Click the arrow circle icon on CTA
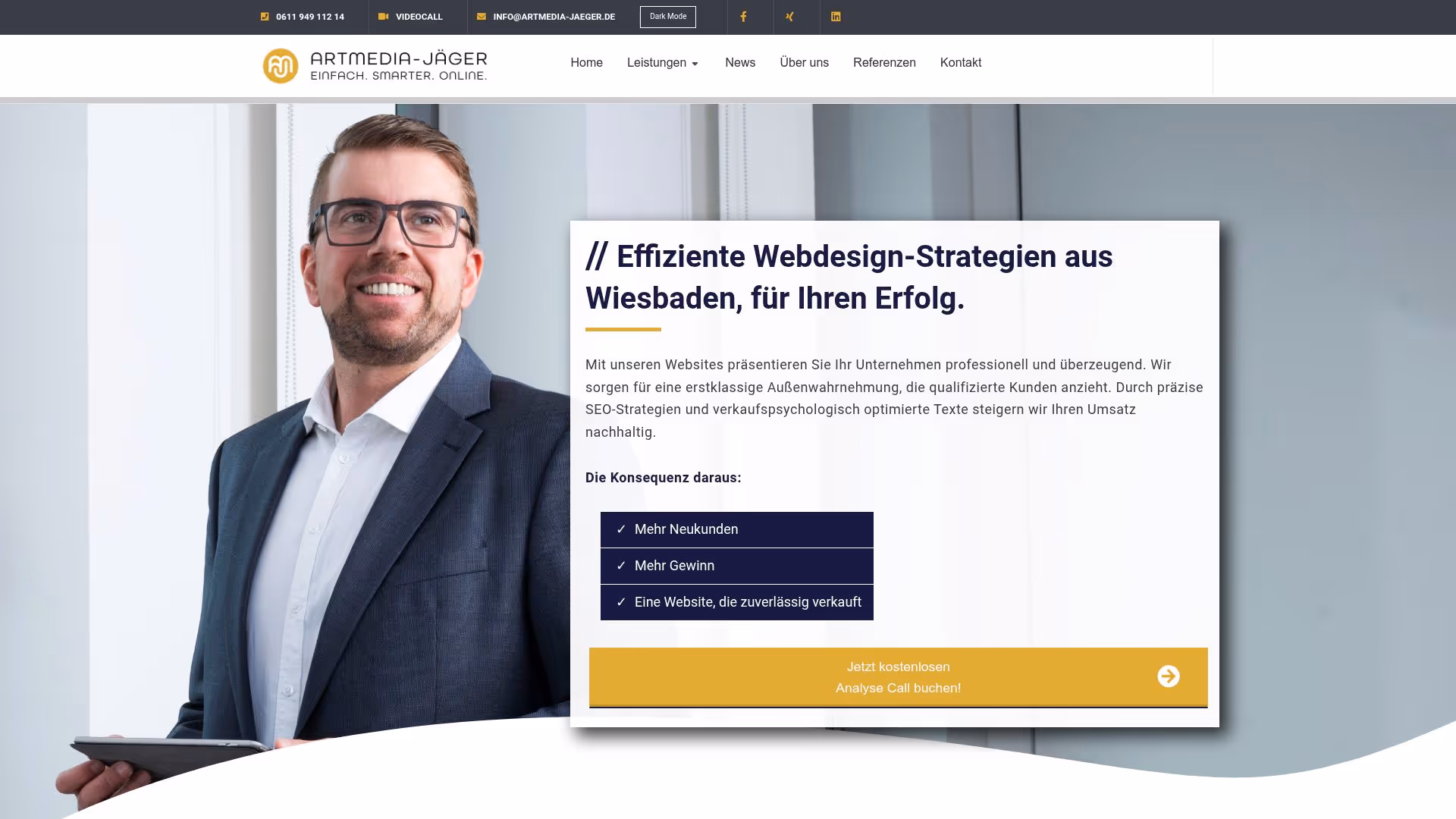 tap(1168, 676)
